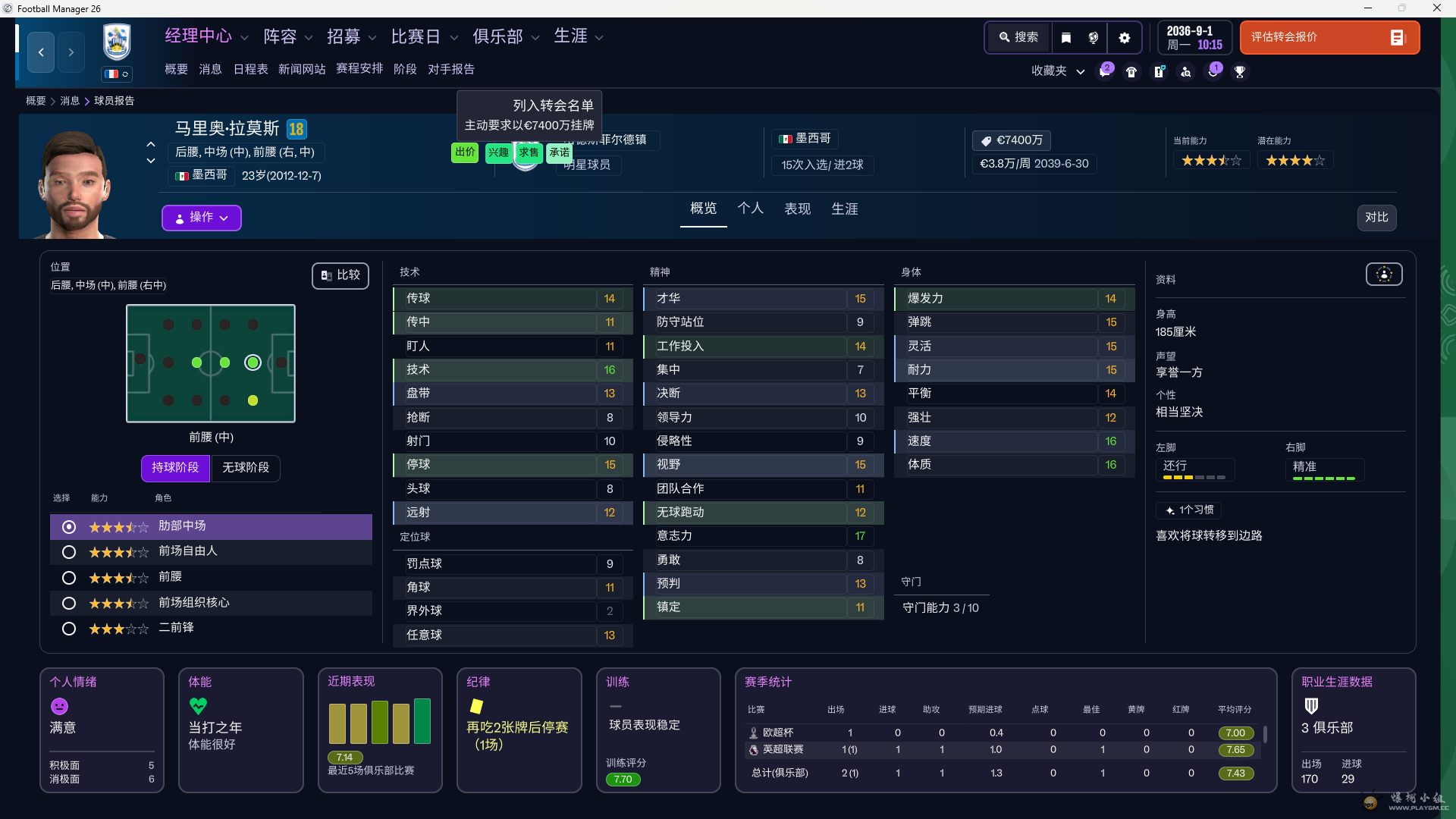
Task: Select the 前场自由人 role radio button
Action: coord(69,552)
